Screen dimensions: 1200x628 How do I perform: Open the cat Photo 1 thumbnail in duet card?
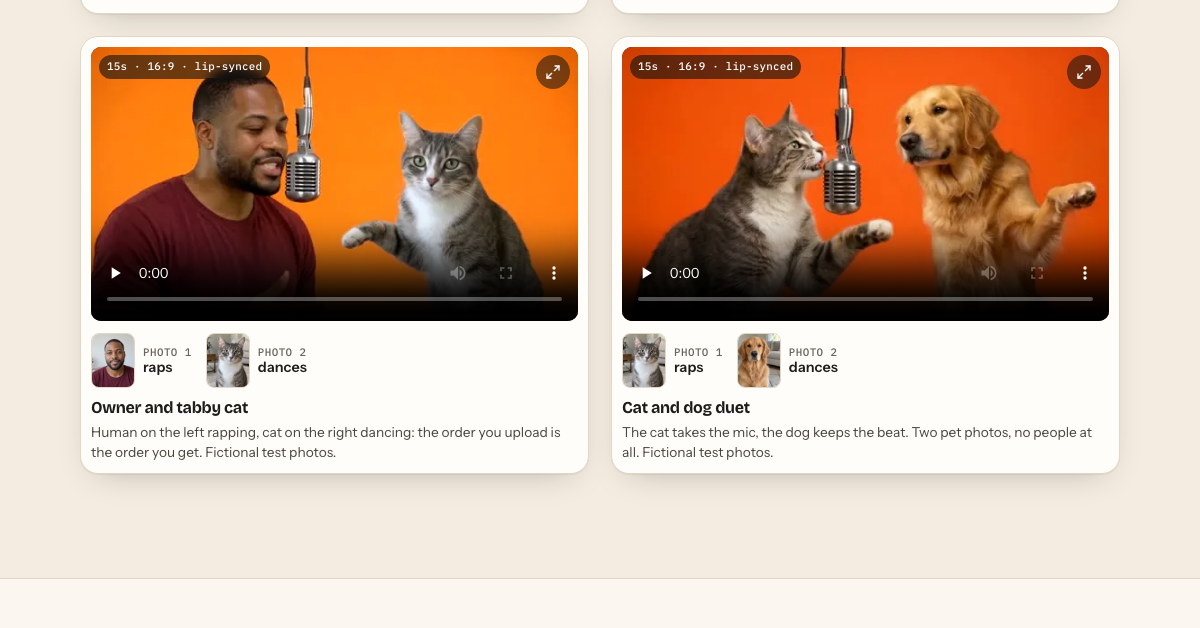tap(644, 360)
